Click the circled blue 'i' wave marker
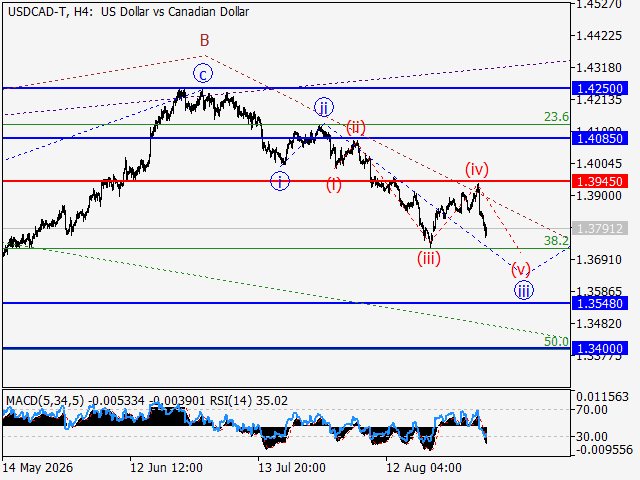 tap(280, 181)
